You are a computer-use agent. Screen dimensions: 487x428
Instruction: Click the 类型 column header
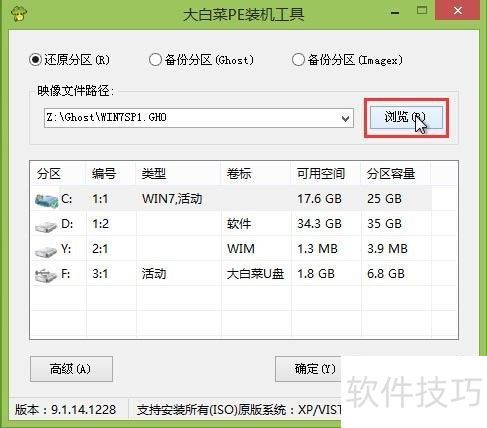click(154, 174)
